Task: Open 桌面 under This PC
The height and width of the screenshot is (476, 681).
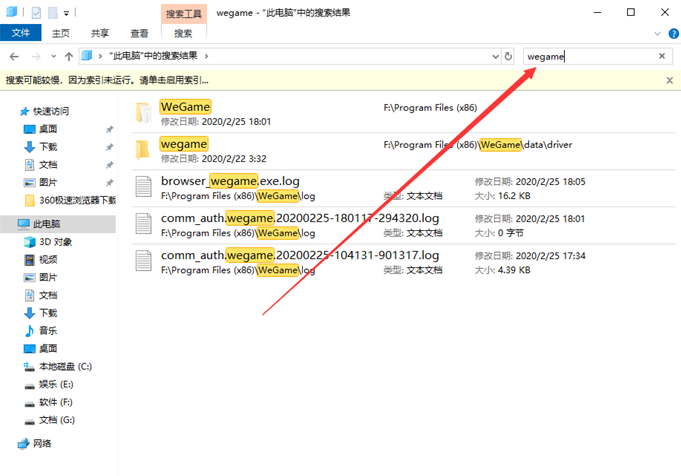Action: tap(48, 348)
